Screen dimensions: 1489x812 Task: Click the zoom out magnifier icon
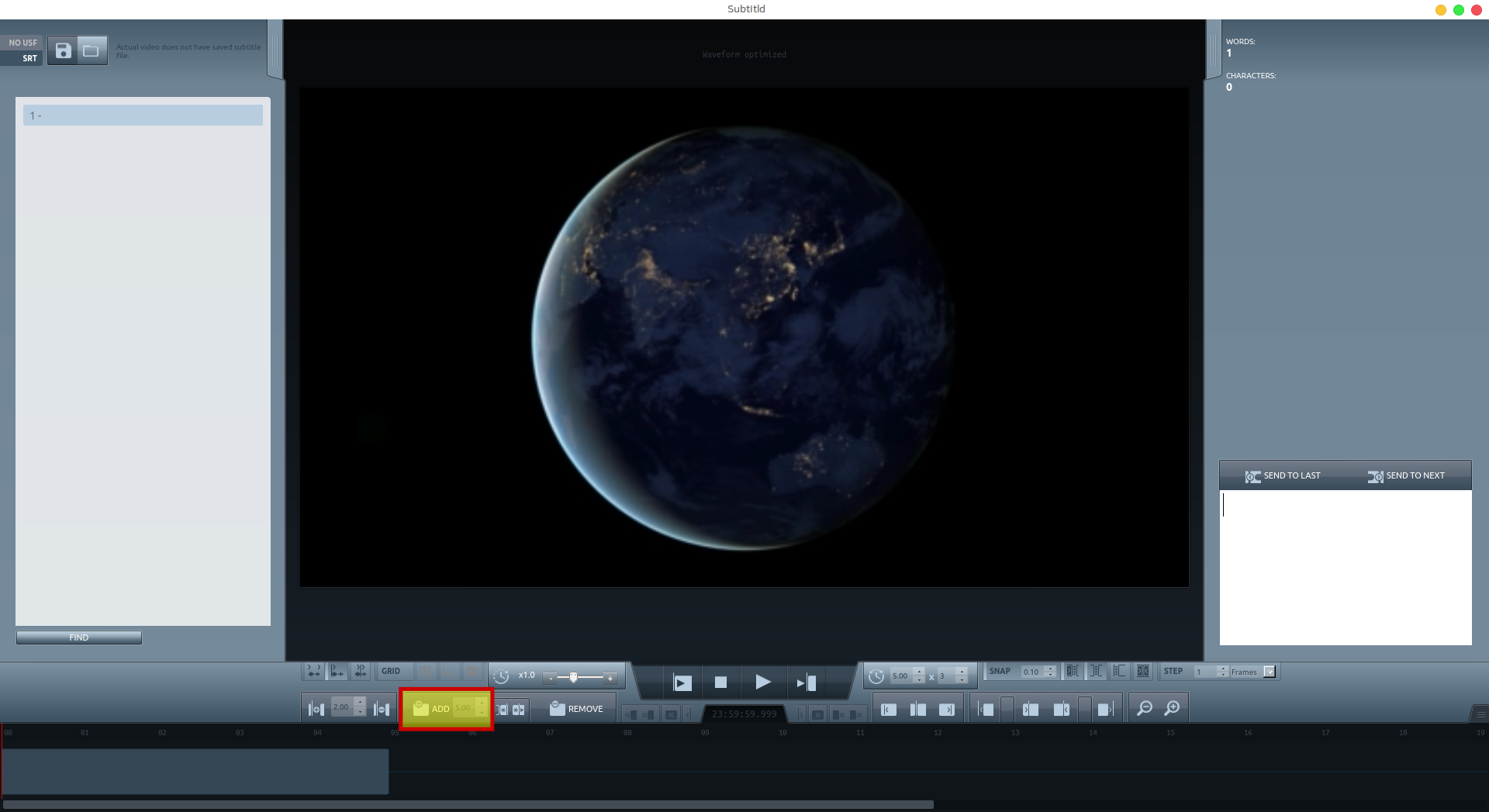point(1144,708)
